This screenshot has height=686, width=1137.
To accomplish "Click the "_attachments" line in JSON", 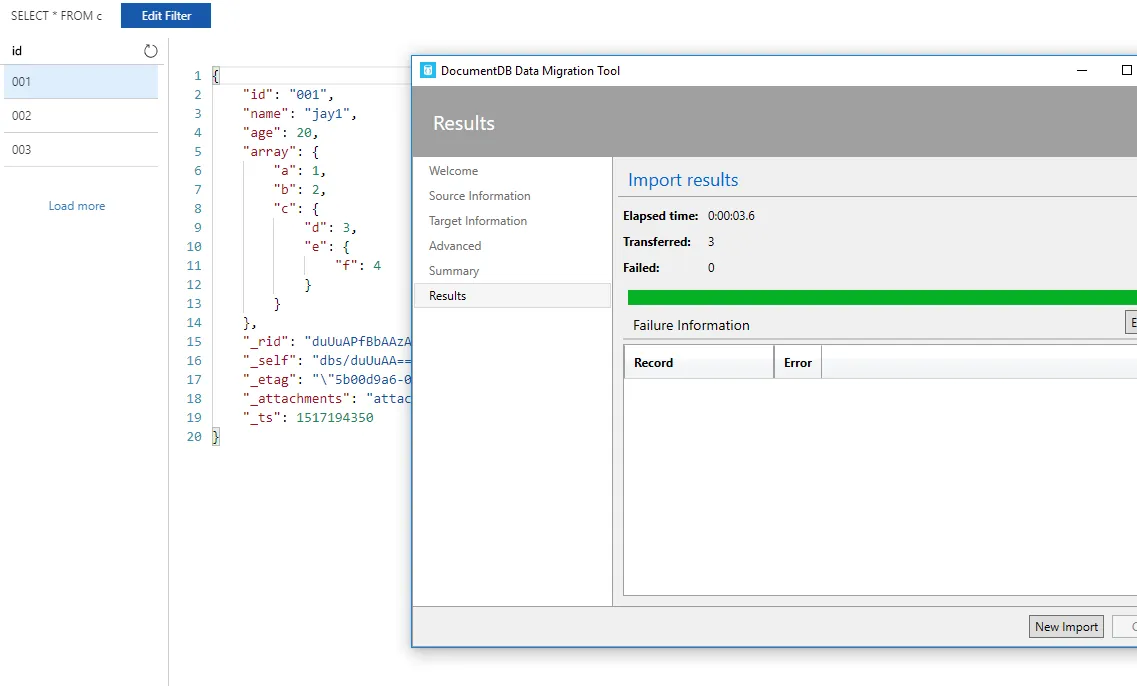I will 327,399.
